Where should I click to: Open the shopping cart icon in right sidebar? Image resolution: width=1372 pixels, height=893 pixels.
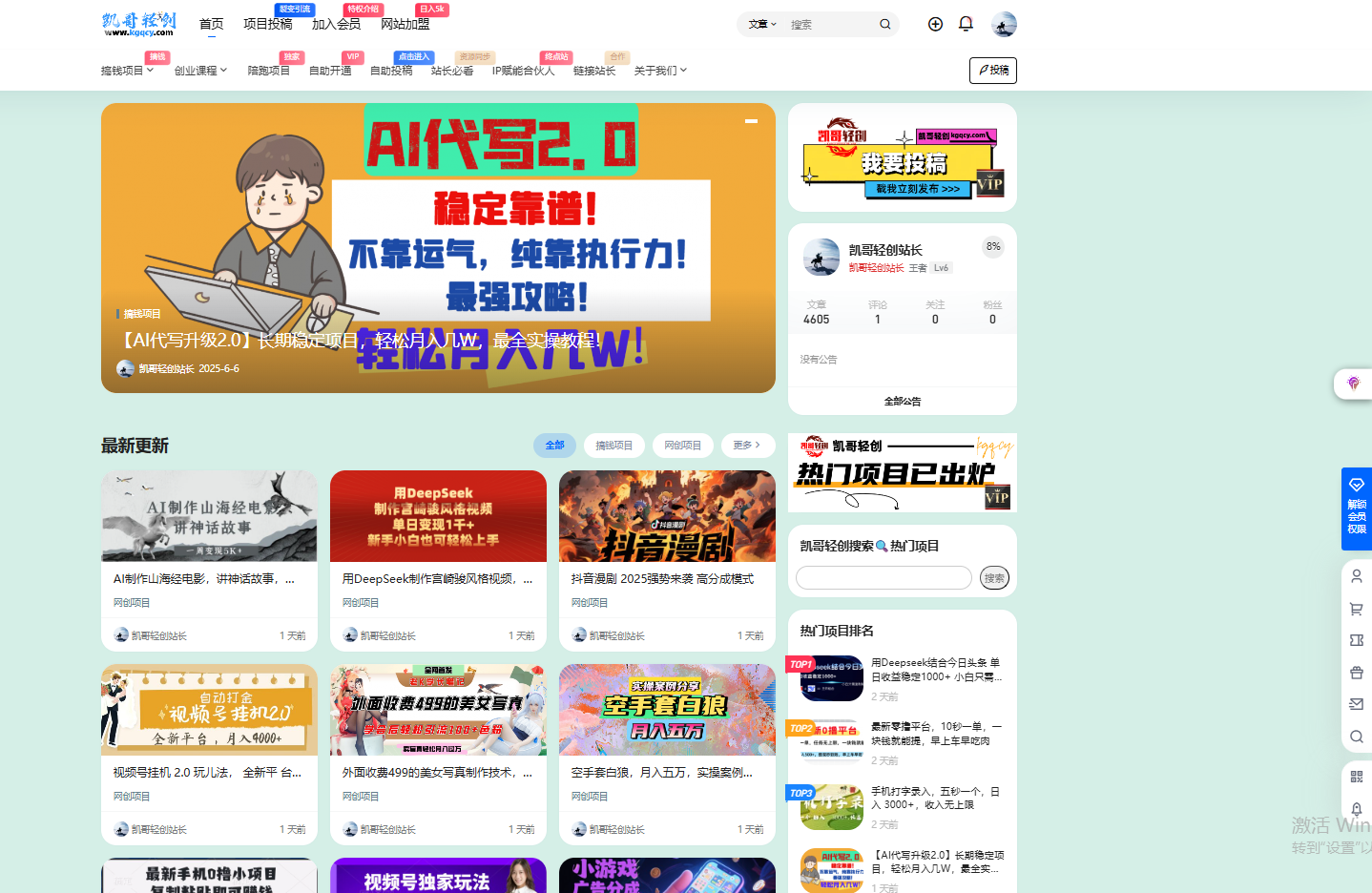[x=1357, y=609]
